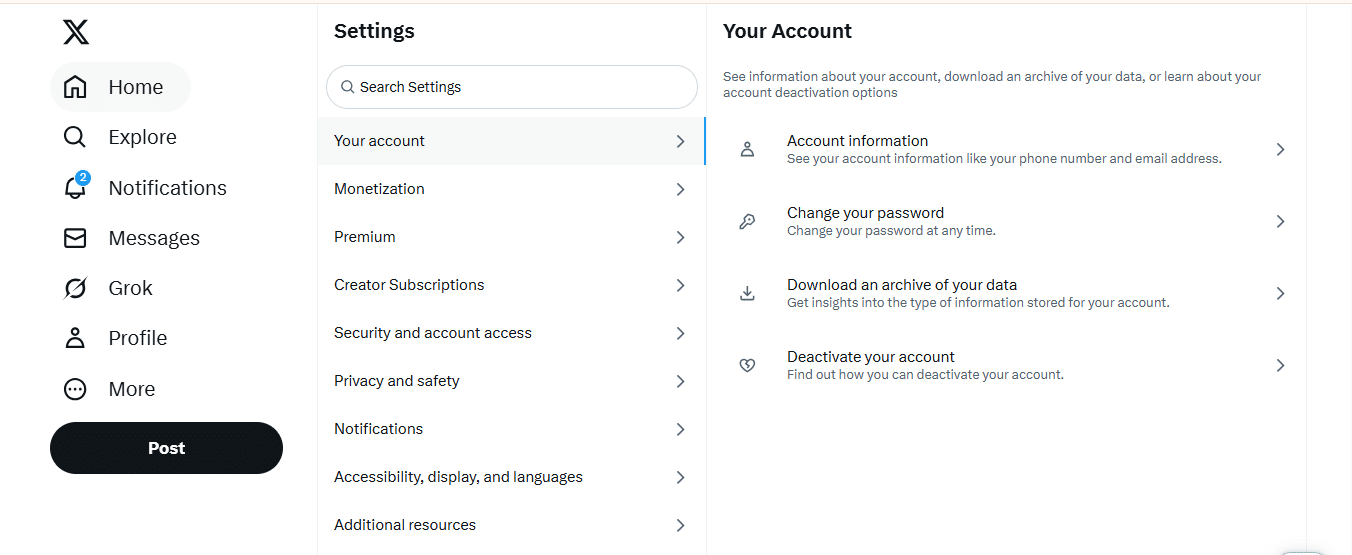1352x555 pixels.
Task: Open Messages via the envelope icon
Action: pyautogui.click(x=75, y=238)
